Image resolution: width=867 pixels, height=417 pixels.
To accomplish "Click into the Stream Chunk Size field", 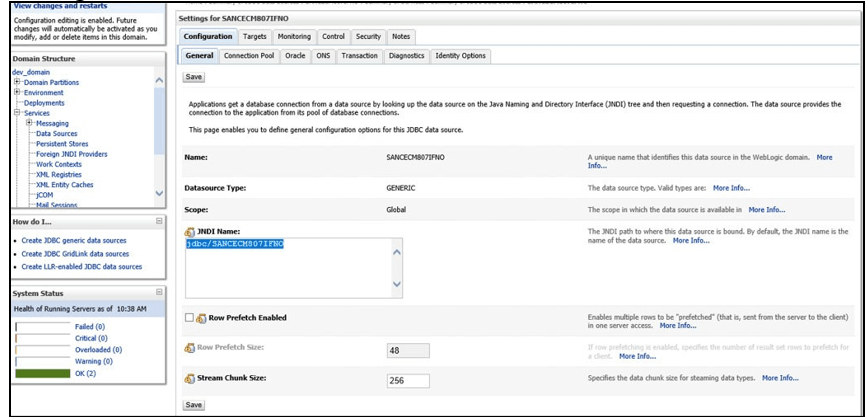I will (x=407, y=380).
